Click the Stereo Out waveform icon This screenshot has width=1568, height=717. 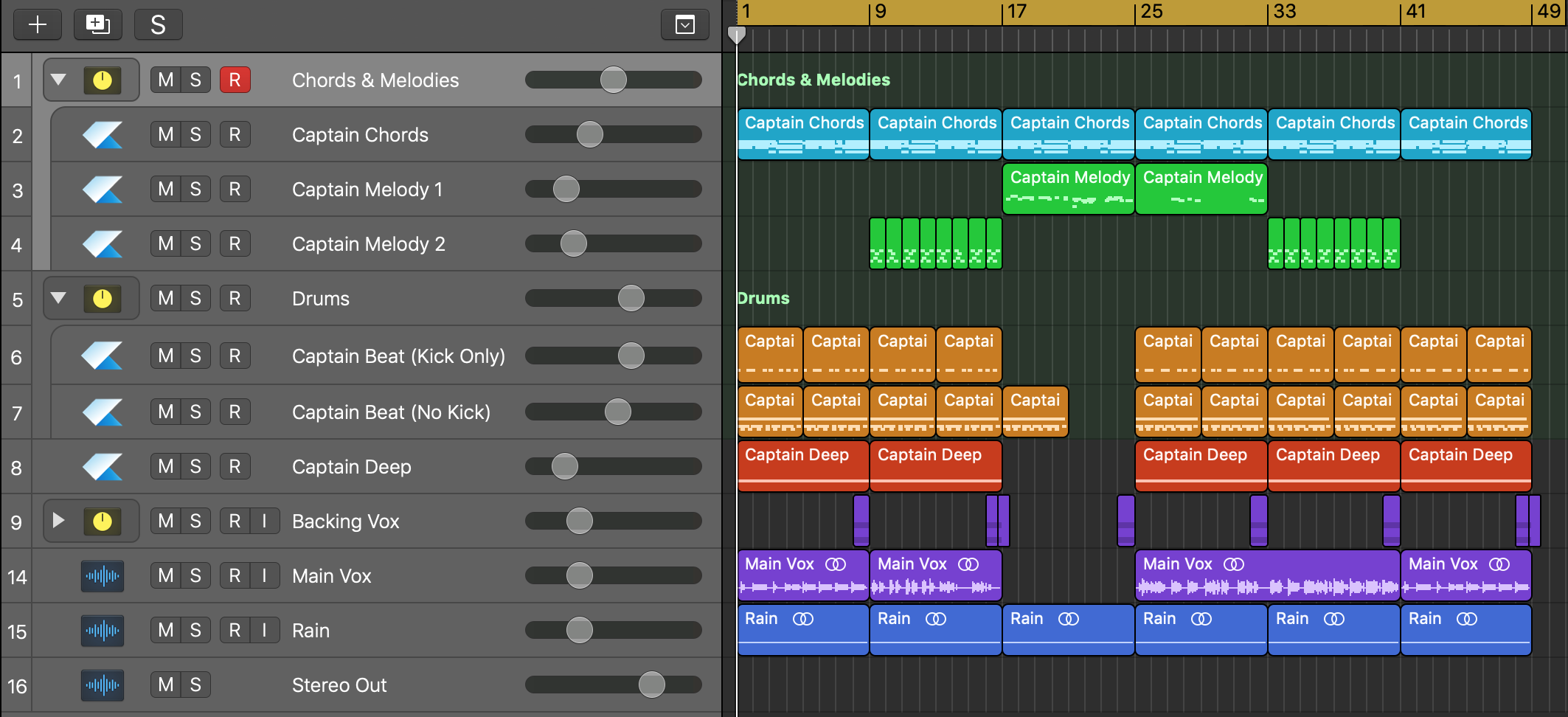(103, 685)
